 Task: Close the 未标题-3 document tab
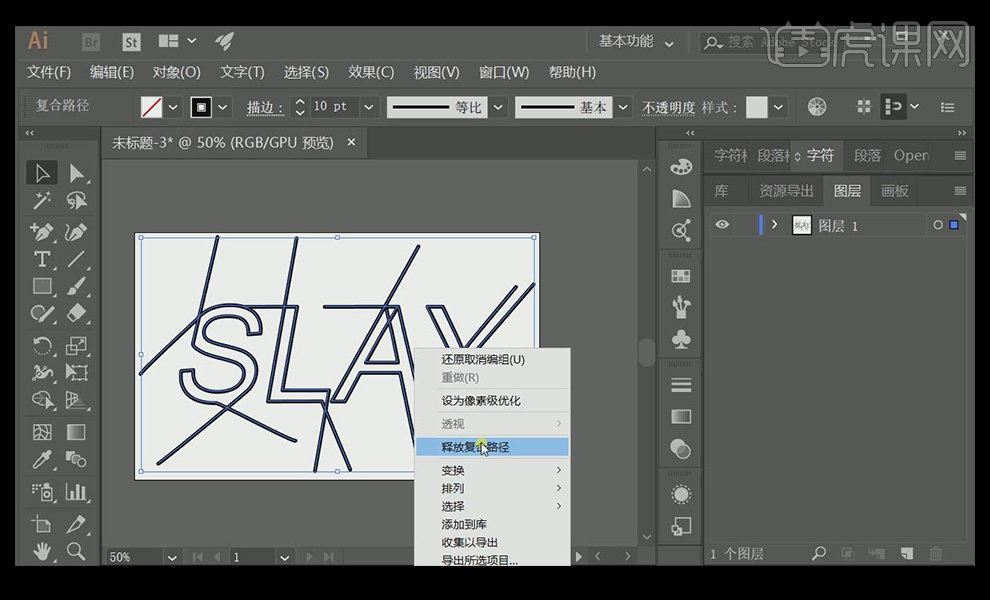[351, 143]
